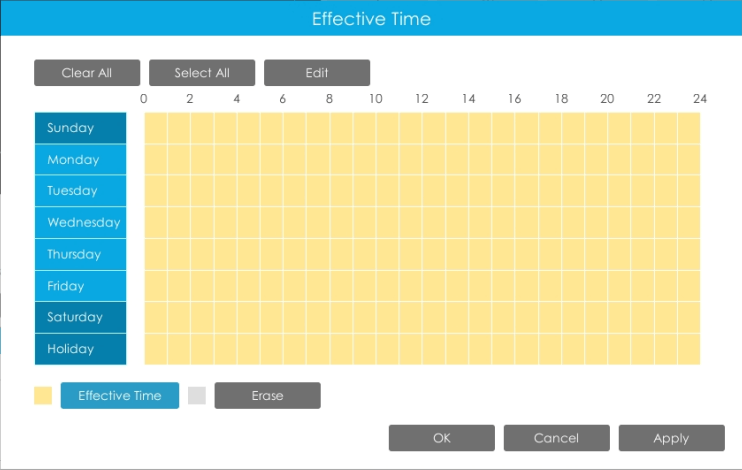The image size is (742, 470).
Task: Click the Select All button
Action: coord(202,73)
